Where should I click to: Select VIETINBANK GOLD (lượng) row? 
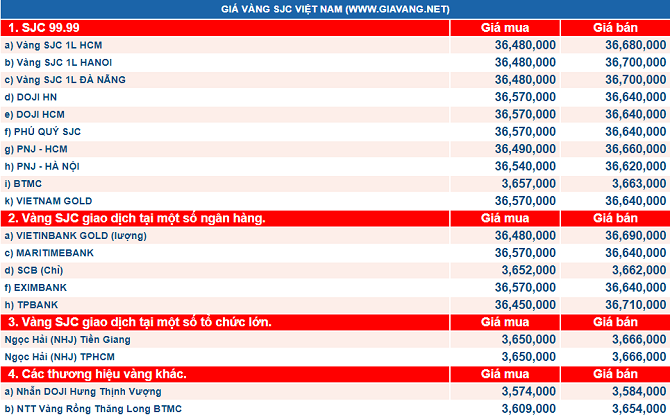tap(335, 235)
